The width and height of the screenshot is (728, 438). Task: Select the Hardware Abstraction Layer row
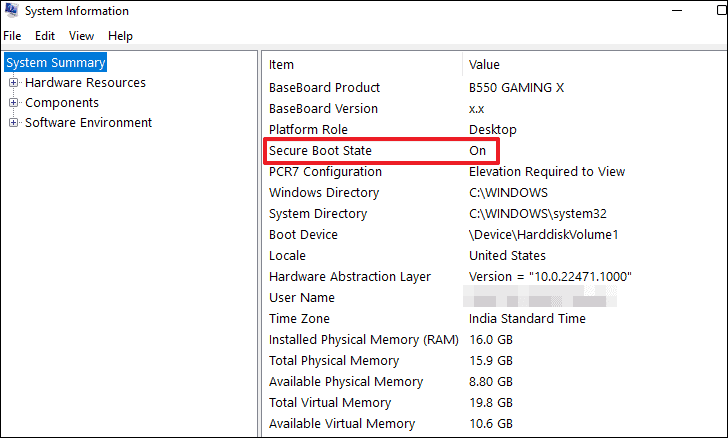click(x=350, y=276)
